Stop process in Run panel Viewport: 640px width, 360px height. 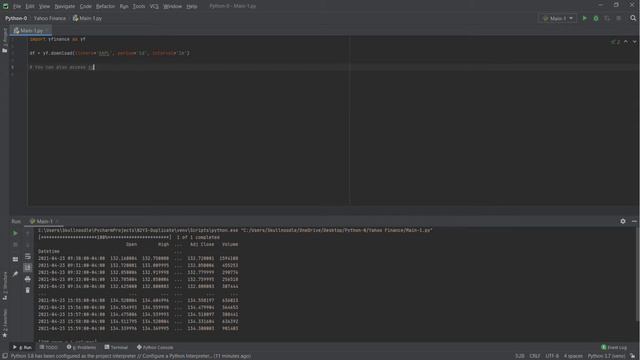[15, 244]
